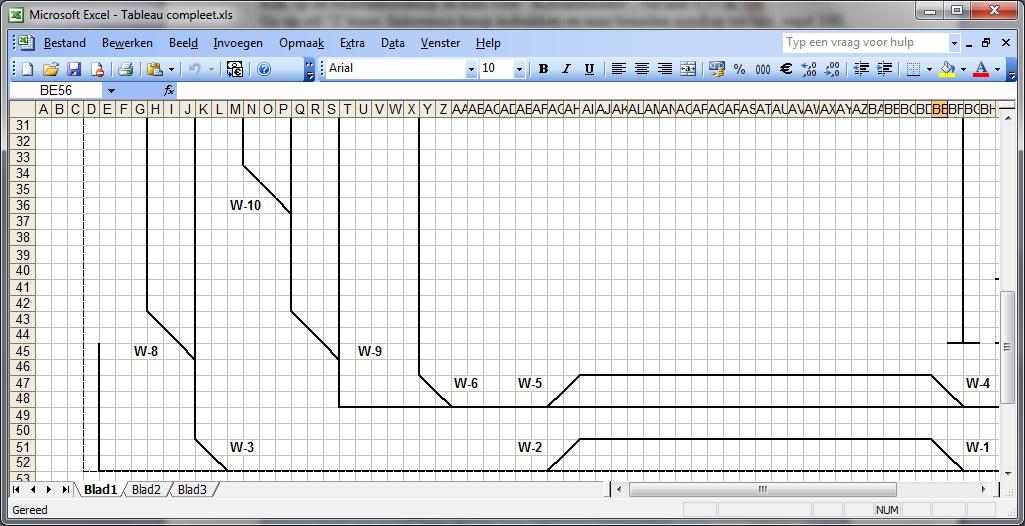Open a file with the folder icon

50,69
